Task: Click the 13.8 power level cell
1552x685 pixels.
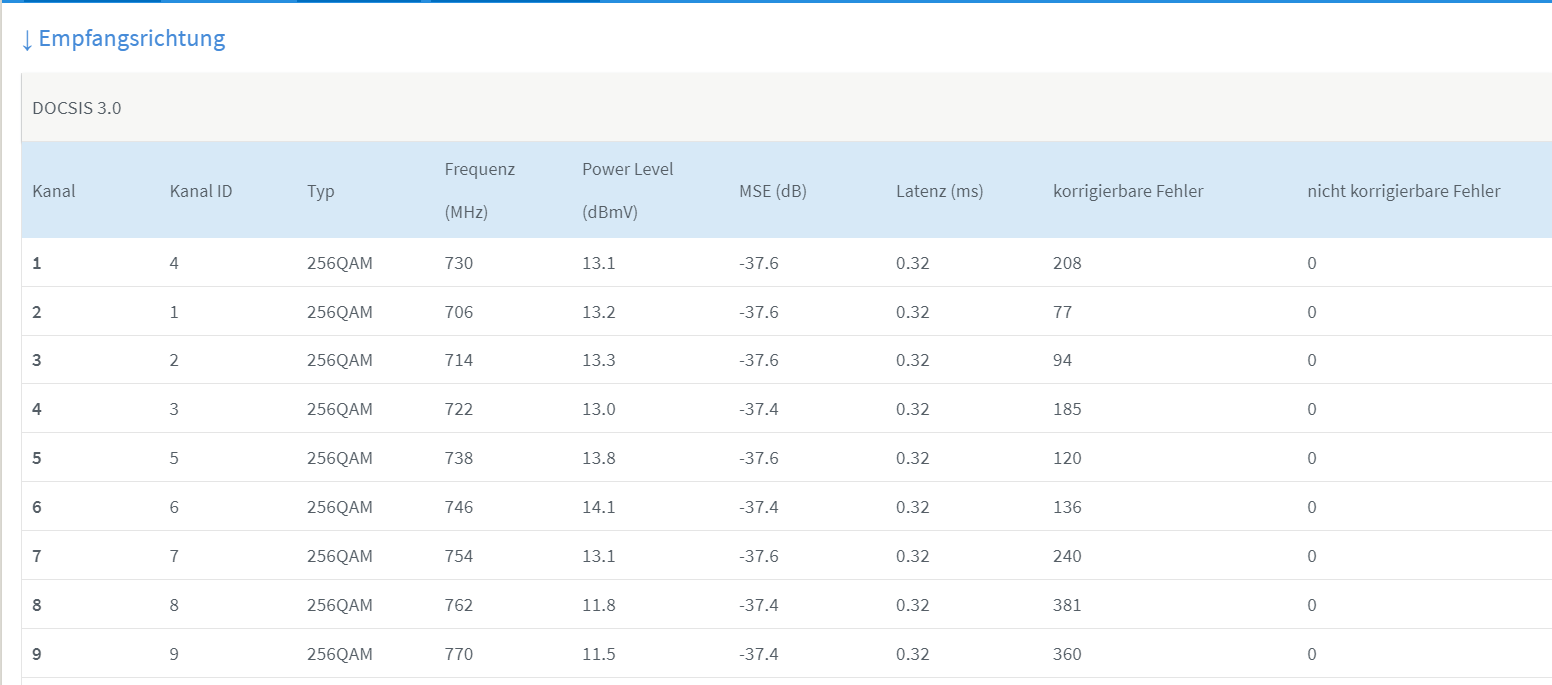Action: click(x=598, y=458)
